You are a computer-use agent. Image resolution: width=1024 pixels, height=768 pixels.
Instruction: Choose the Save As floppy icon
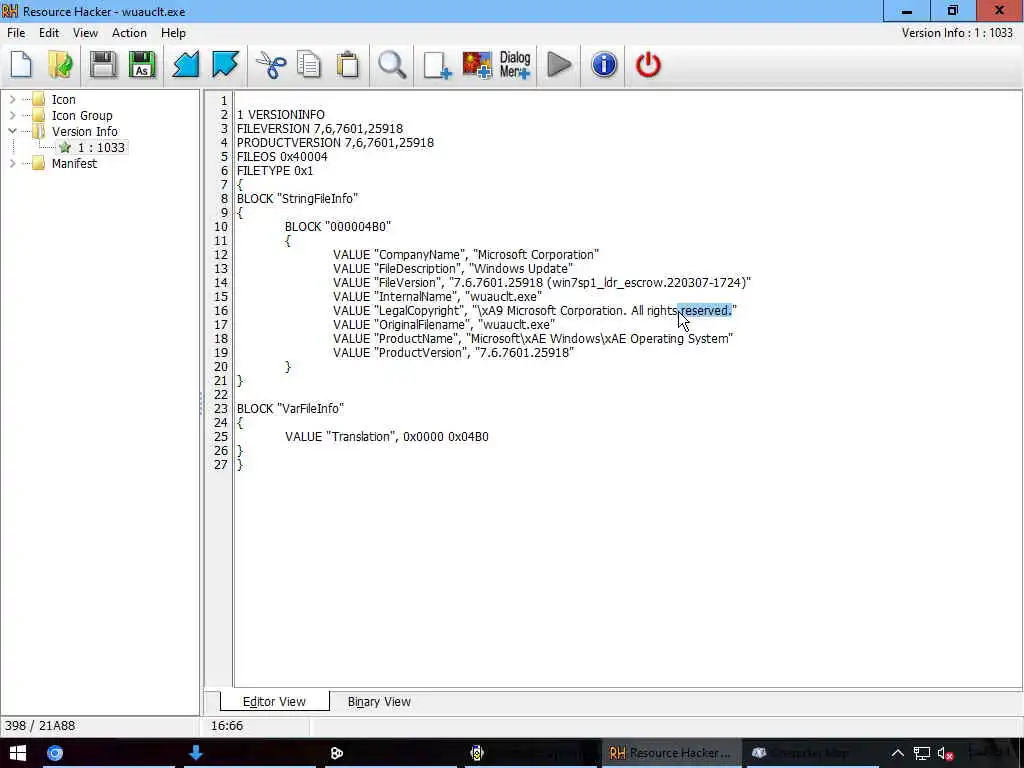pos(142,65)
